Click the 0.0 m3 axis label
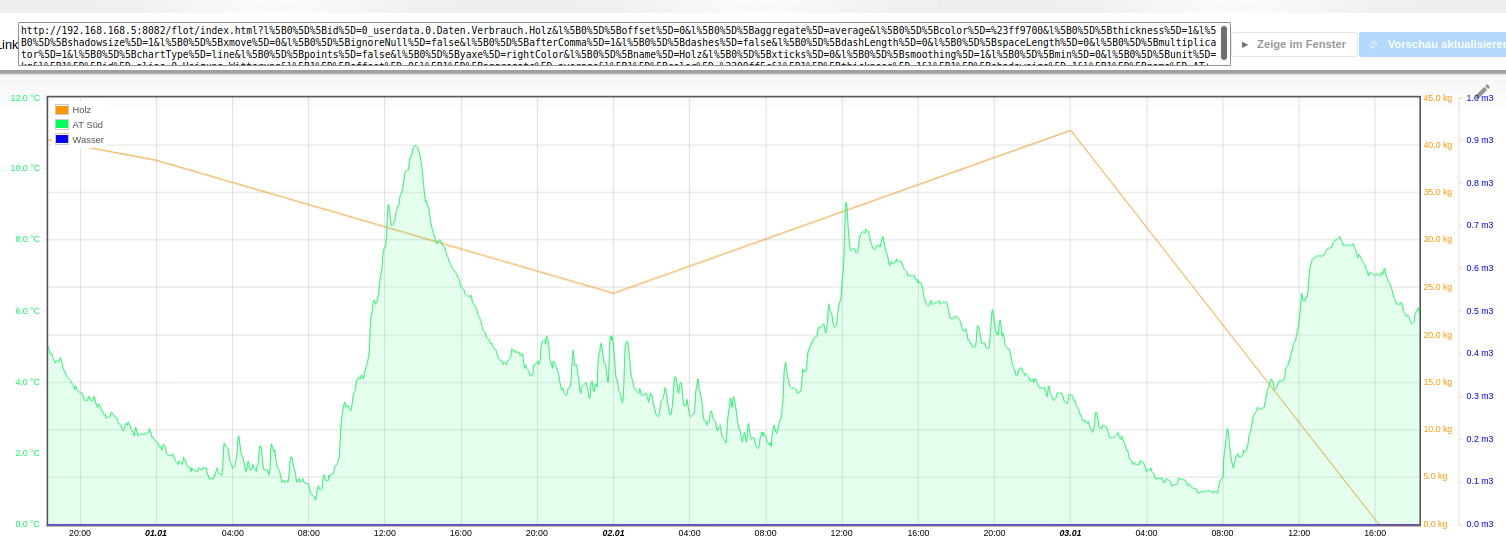The image size is (1506, 548). click(1480, 524)
